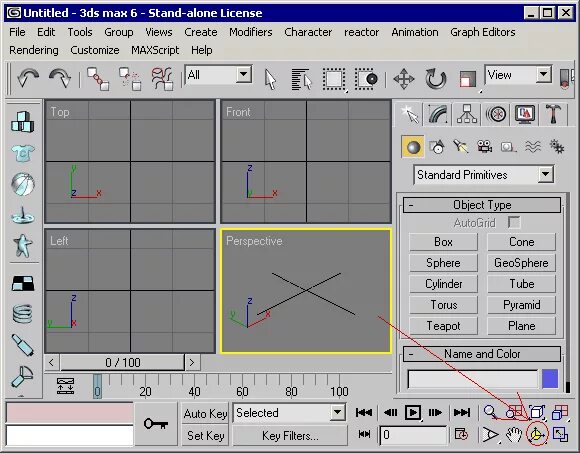Toggle the Auto Key animation mode
580x453 pixels.
[x=205, y=413]
